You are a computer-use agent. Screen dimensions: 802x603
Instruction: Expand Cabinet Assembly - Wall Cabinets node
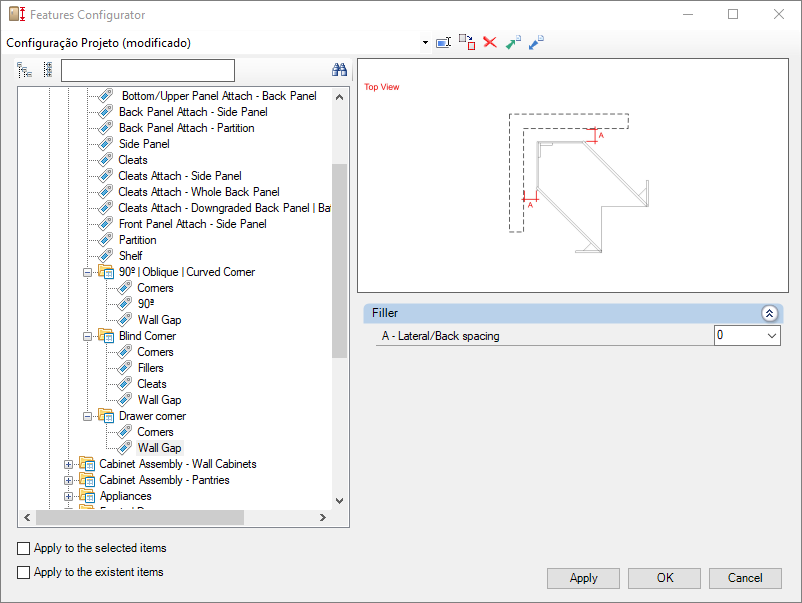coord(69,464)
